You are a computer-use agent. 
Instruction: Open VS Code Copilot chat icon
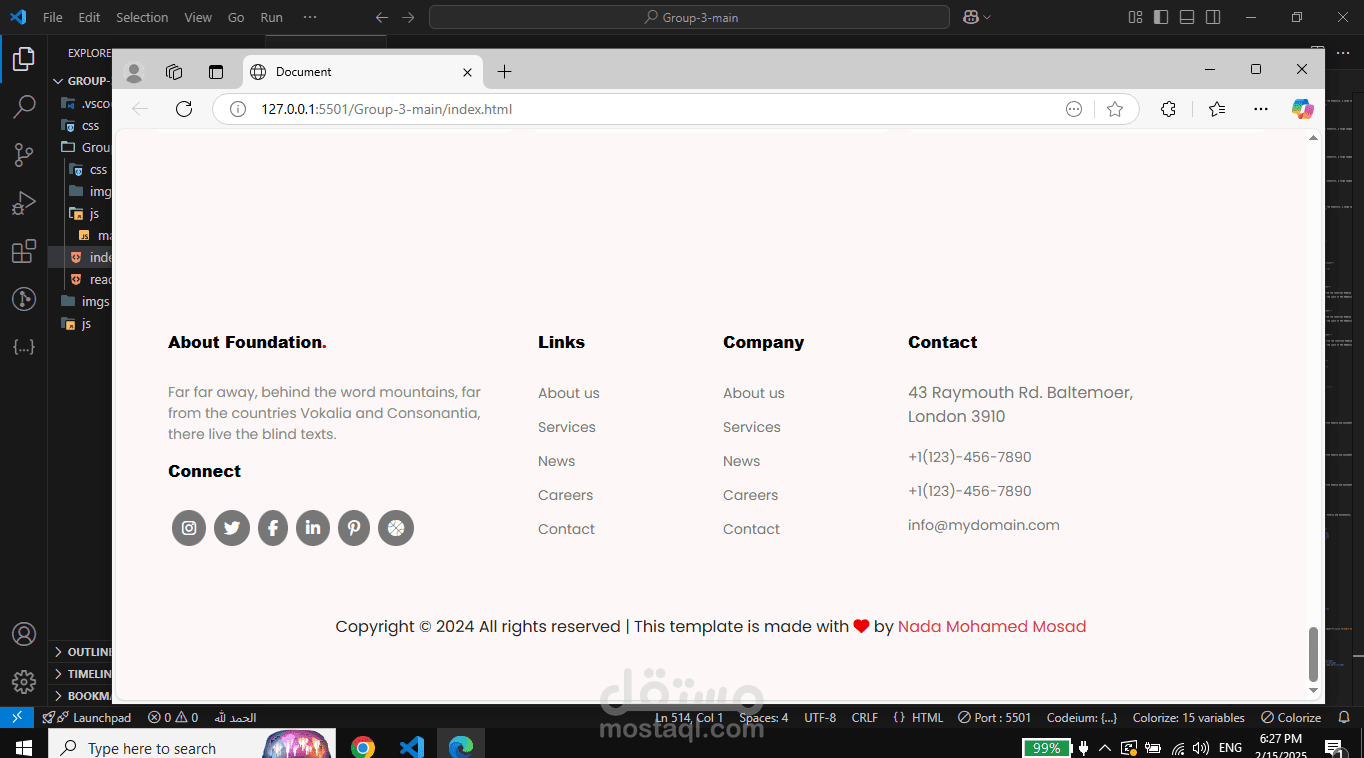click(970, 17)
